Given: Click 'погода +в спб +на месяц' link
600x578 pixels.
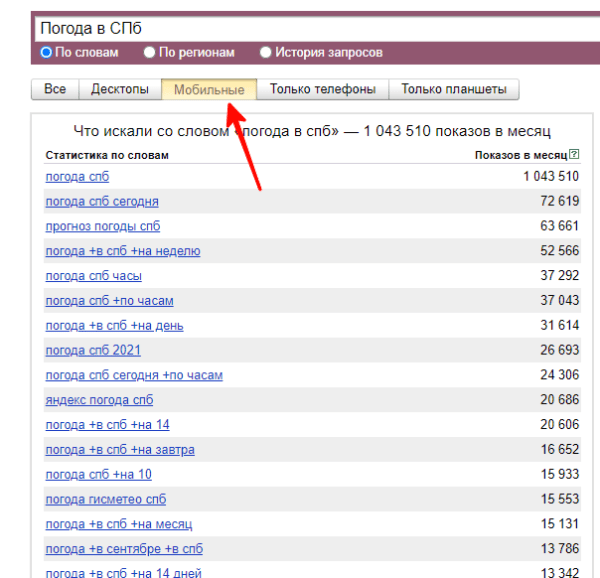Looking at the screenshot, I should [118, 524].
